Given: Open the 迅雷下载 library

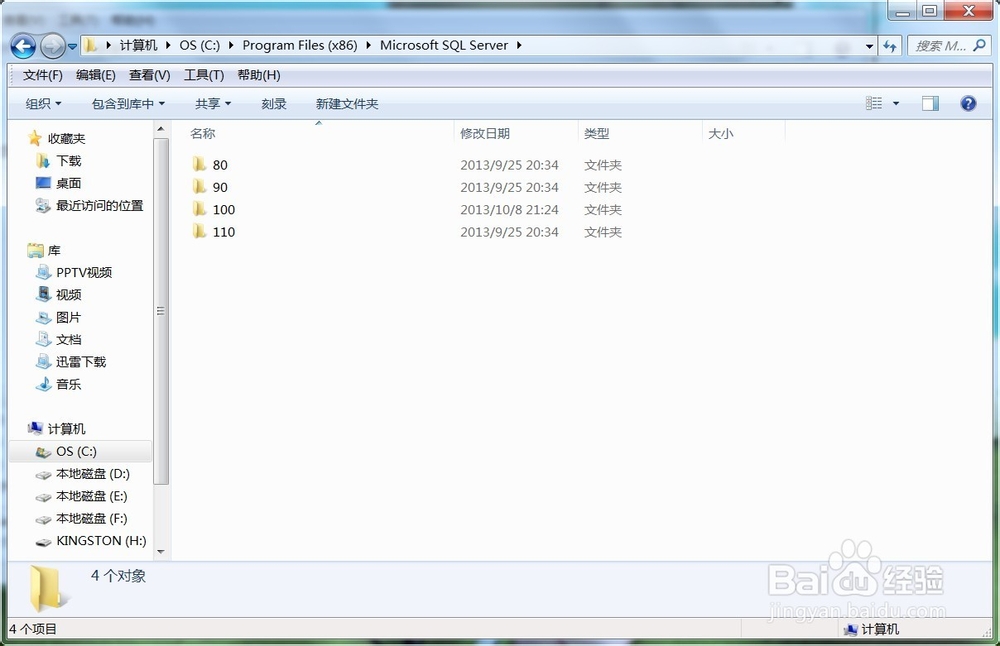Looking at the screenshot, I should point(81,362).
